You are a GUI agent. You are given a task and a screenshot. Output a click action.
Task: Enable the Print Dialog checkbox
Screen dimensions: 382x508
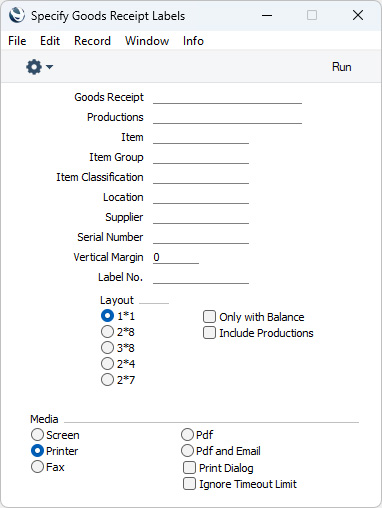coord(189,468)
